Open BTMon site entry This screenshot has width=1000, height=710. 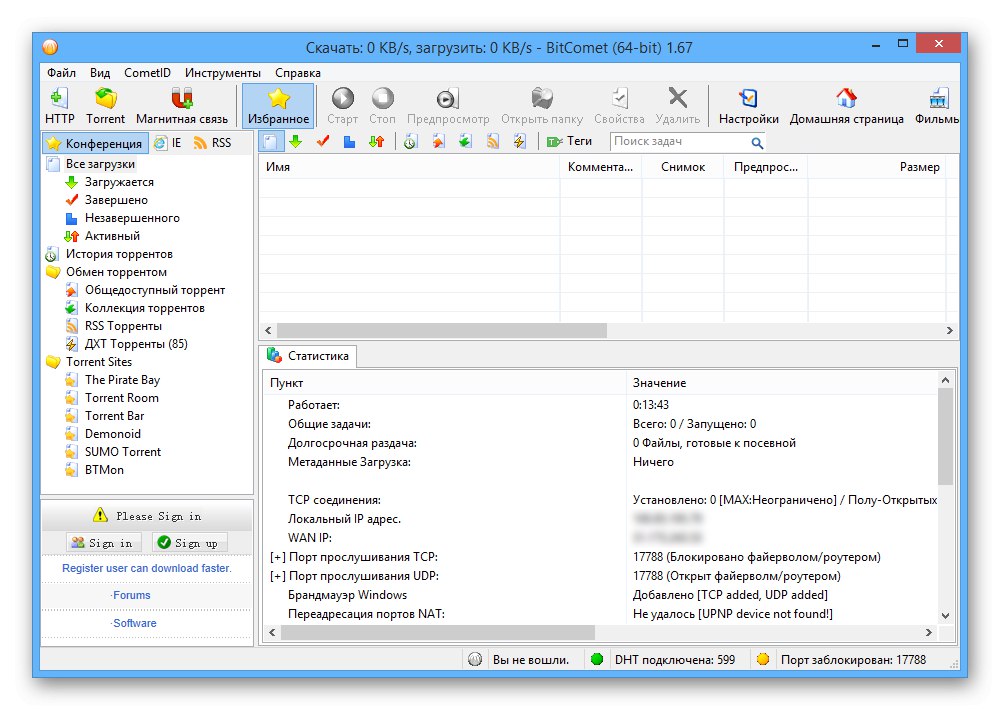[105, 470]
